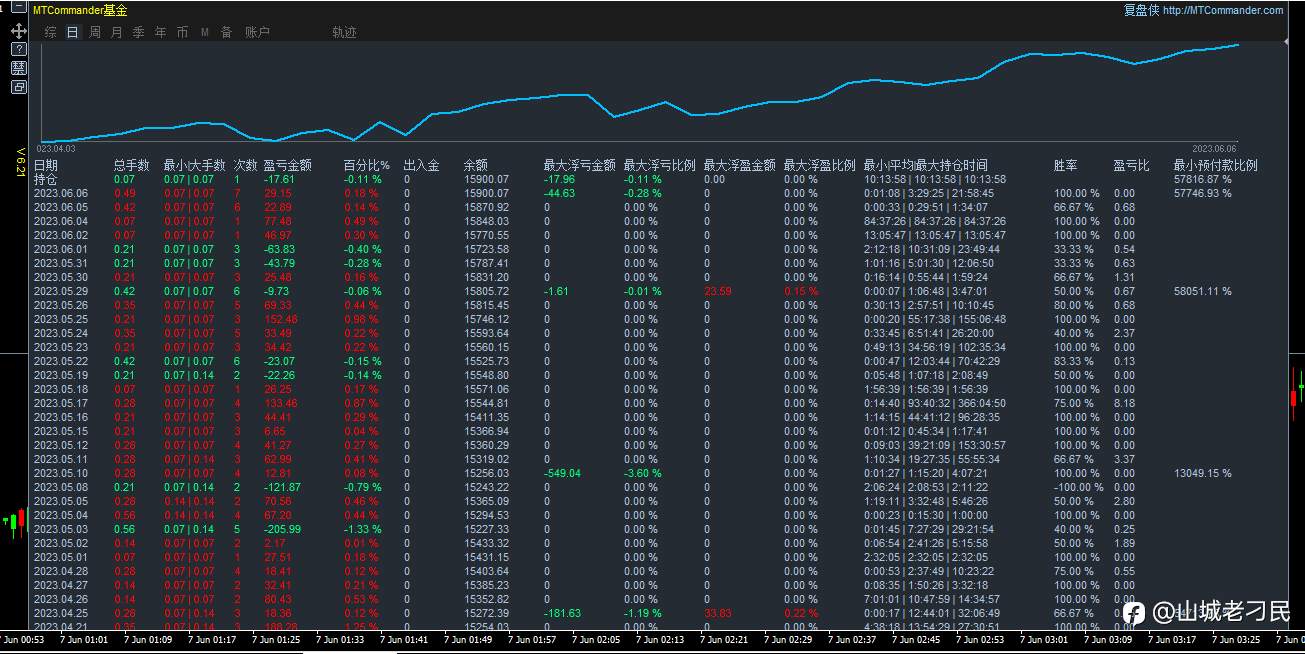Click the 最大浮盈比例 column header
1305x654 pixels.
820,165
